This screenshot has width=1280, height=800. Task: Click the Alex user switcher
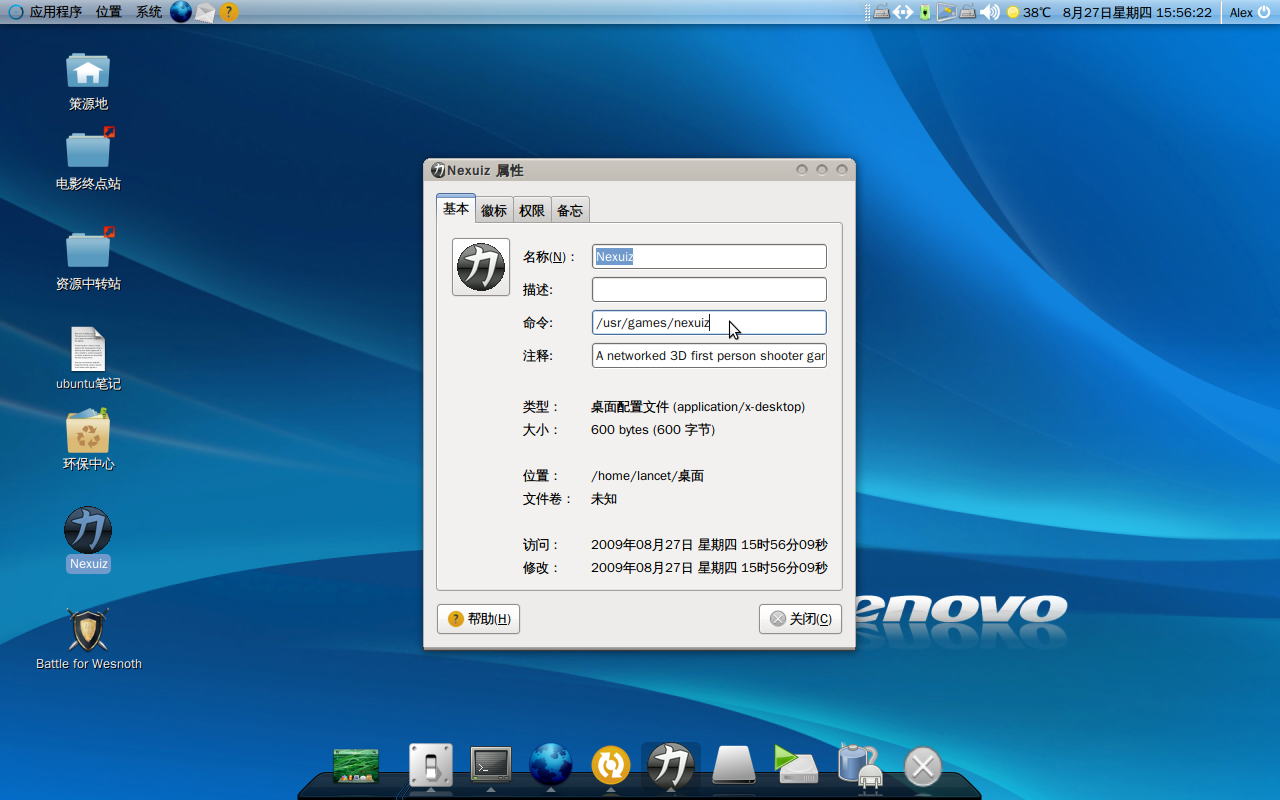(x=1241, y=12)
